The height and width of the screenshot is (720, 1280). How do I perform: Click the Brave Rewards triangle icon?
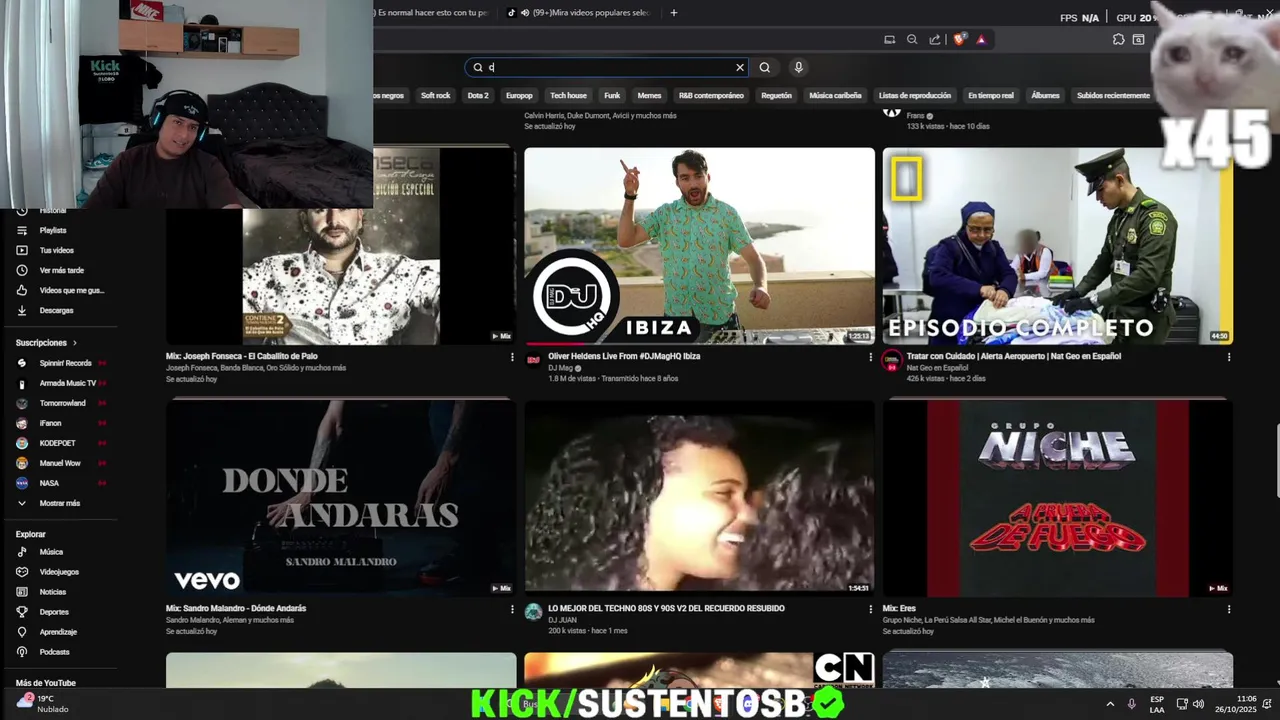click(x=981, y=39)
